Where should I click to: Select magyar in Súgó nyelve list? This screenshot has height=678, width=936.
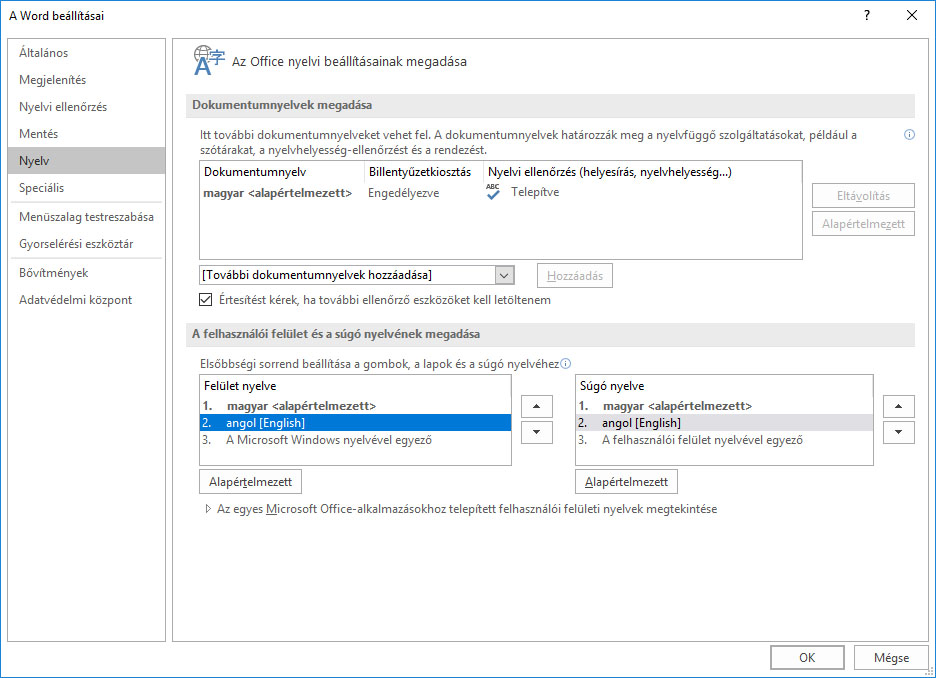pyautogui.click(x=724, y=406)
